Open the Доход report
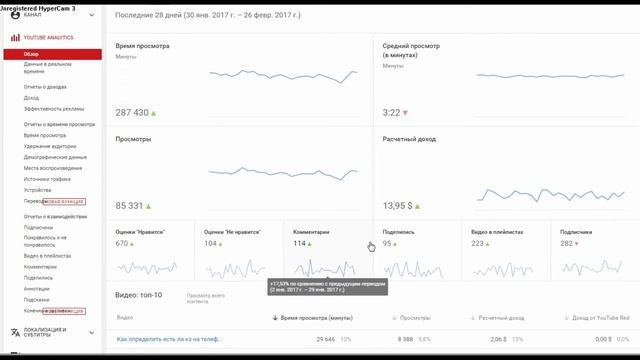The image size is (640, 360). (31, 98)
